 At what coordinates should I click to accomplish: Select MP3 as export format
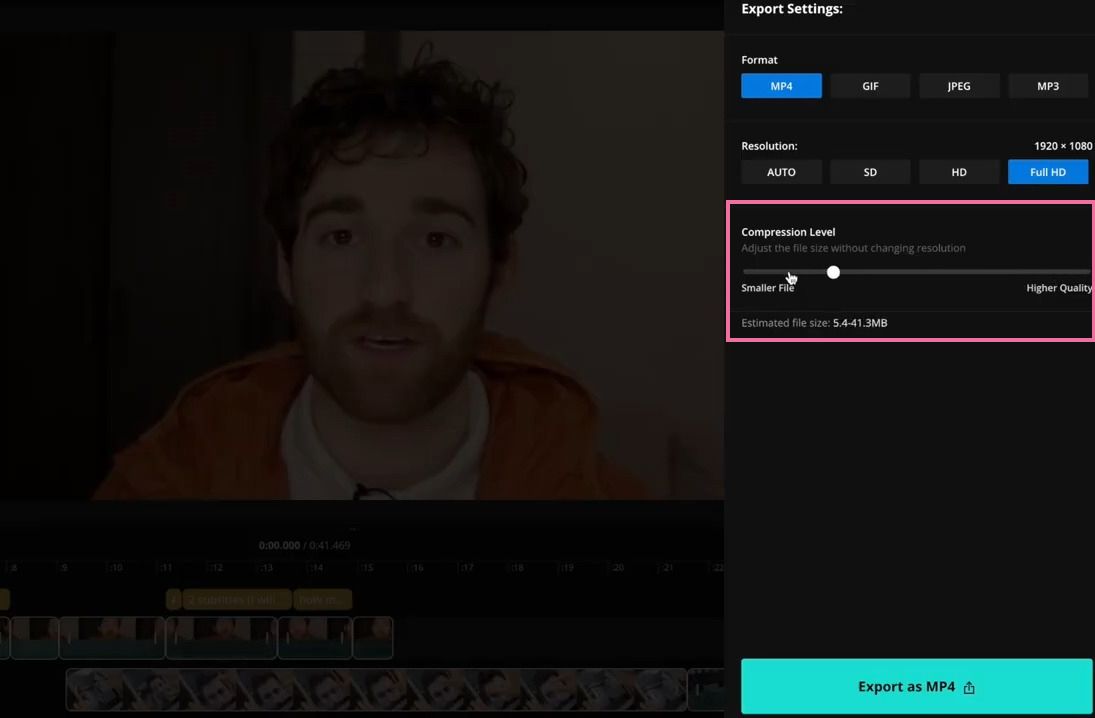pyautogui.click(x=1047, y=85)
